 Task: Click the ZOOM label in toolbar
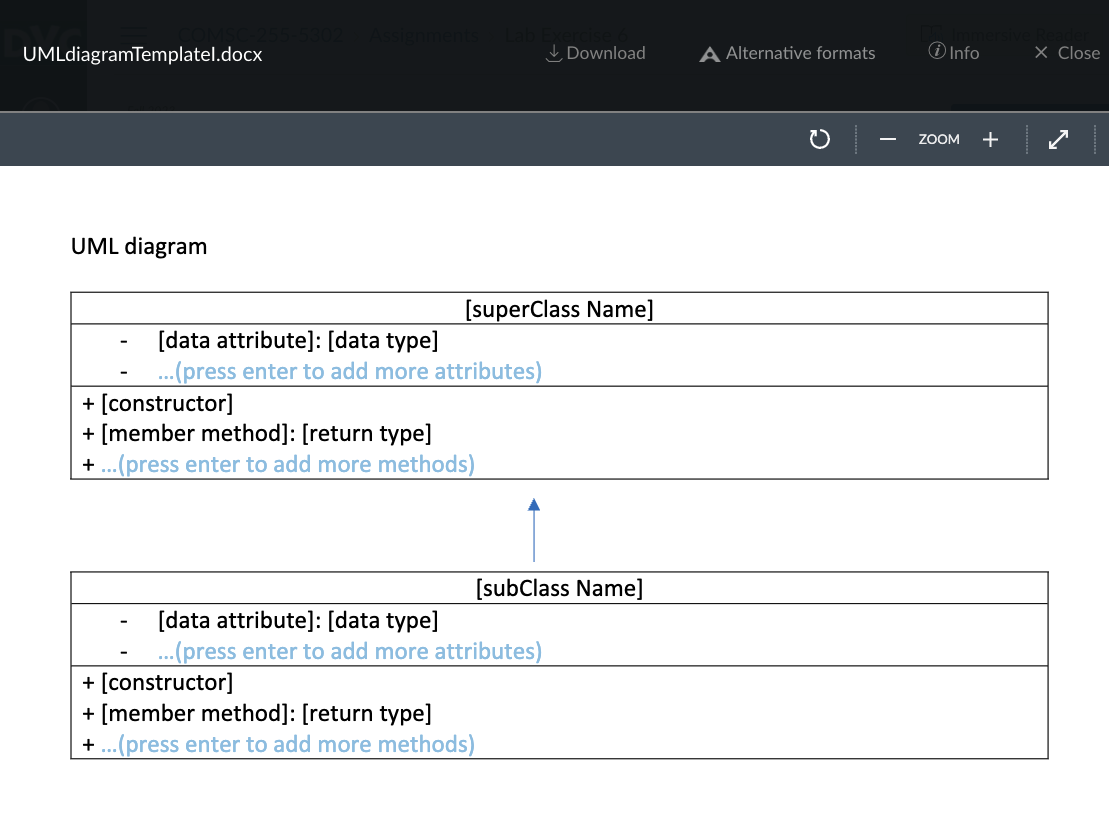tap(939, 140)
